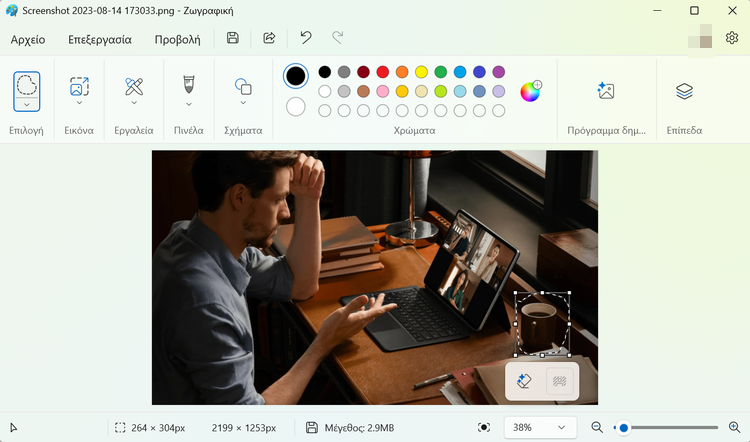Open the Επεξεργασία menu

[x=99, y=39]
